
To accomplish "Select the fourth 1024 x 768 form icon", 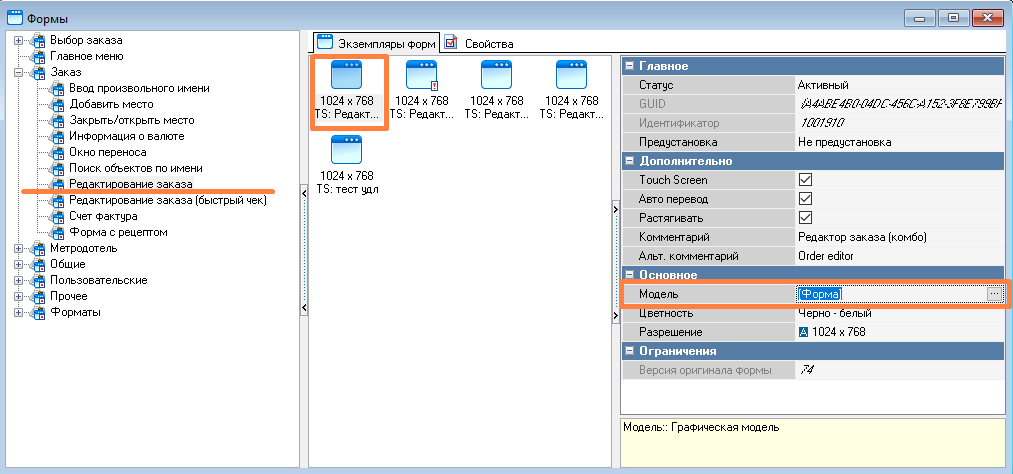I will [x=571, y=77].
